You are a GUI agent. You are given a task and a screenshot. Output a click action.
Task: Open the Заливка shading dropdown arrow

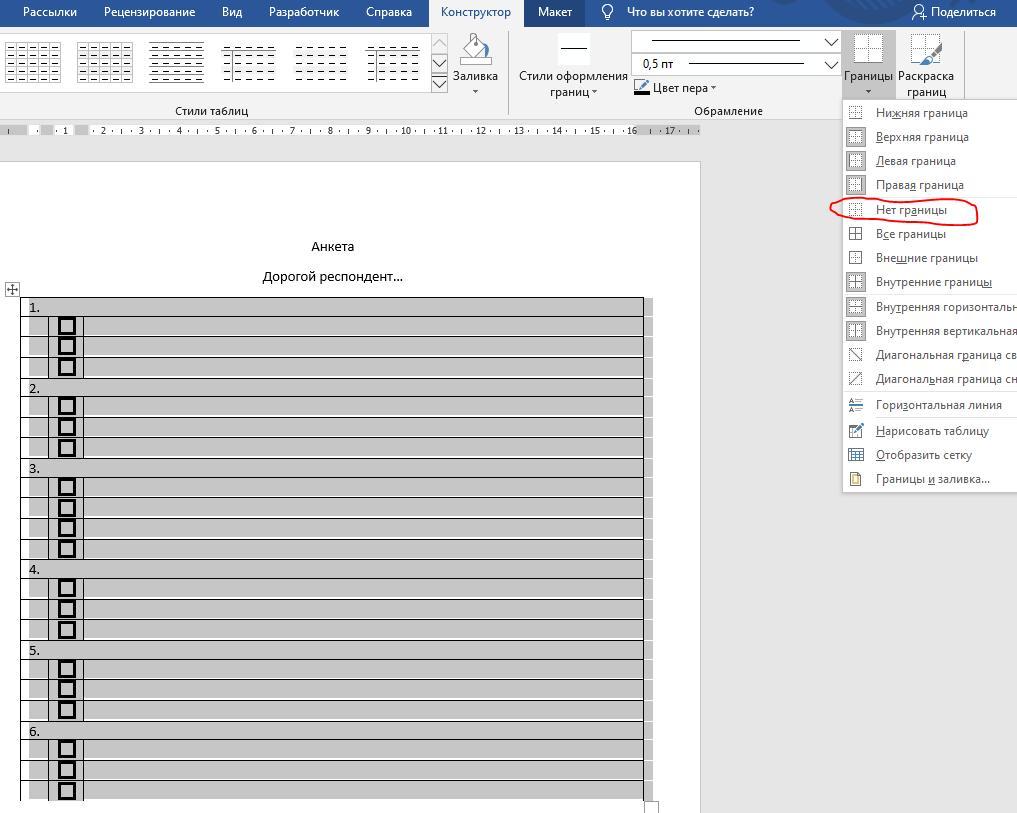pyautogui.click(x=475, y=91)
